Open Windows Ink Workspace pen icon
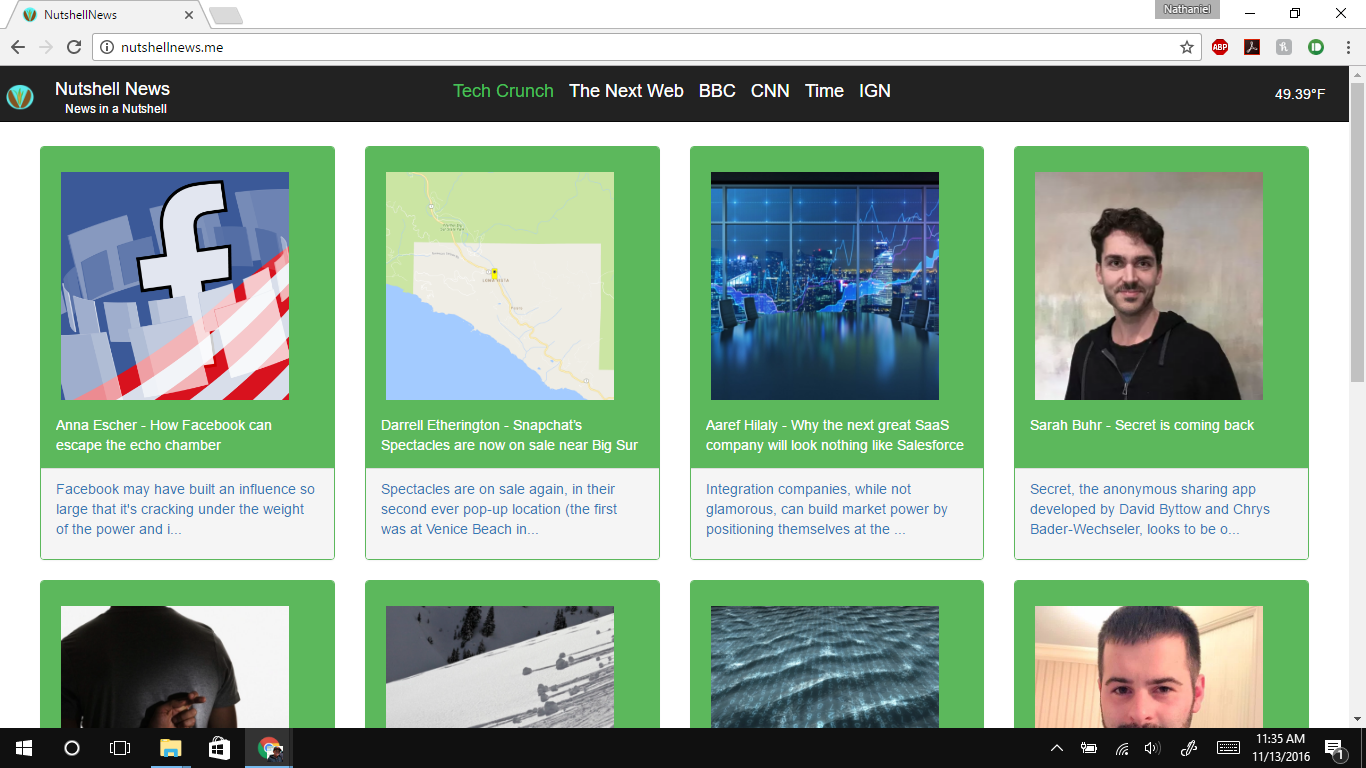 (1189, 748)
